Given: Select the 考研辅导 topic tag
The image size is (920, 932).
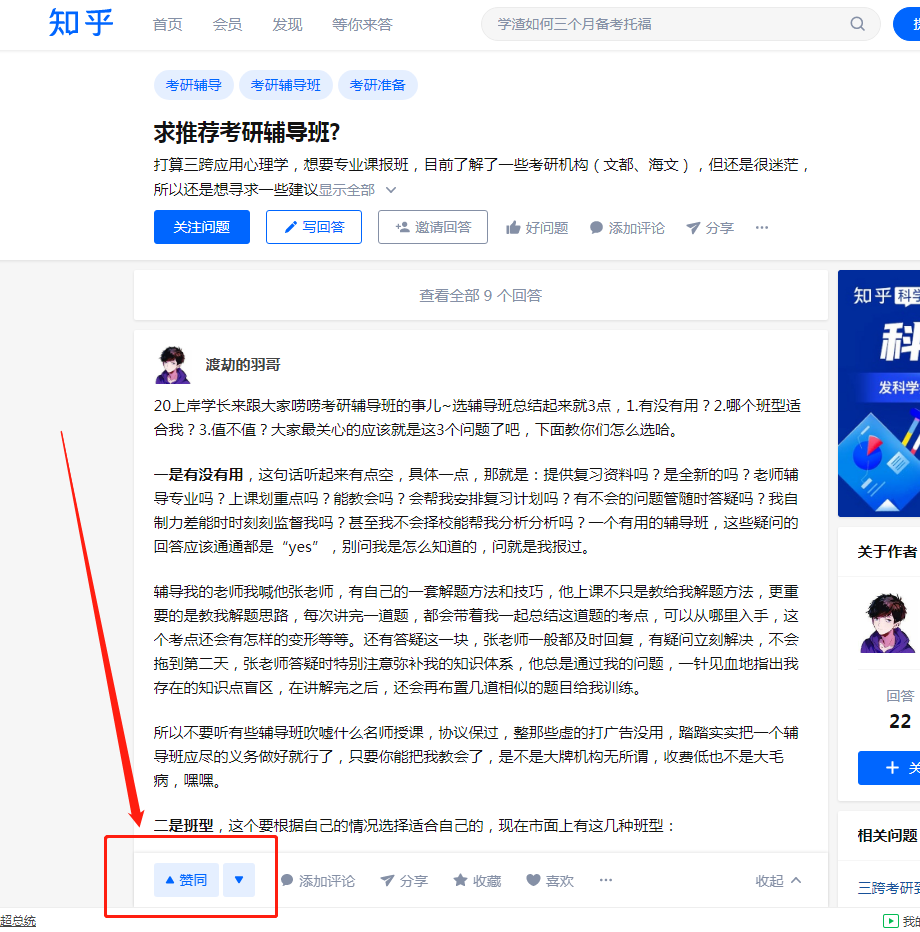Looking at the screenshot, I should tap(194, 85).
